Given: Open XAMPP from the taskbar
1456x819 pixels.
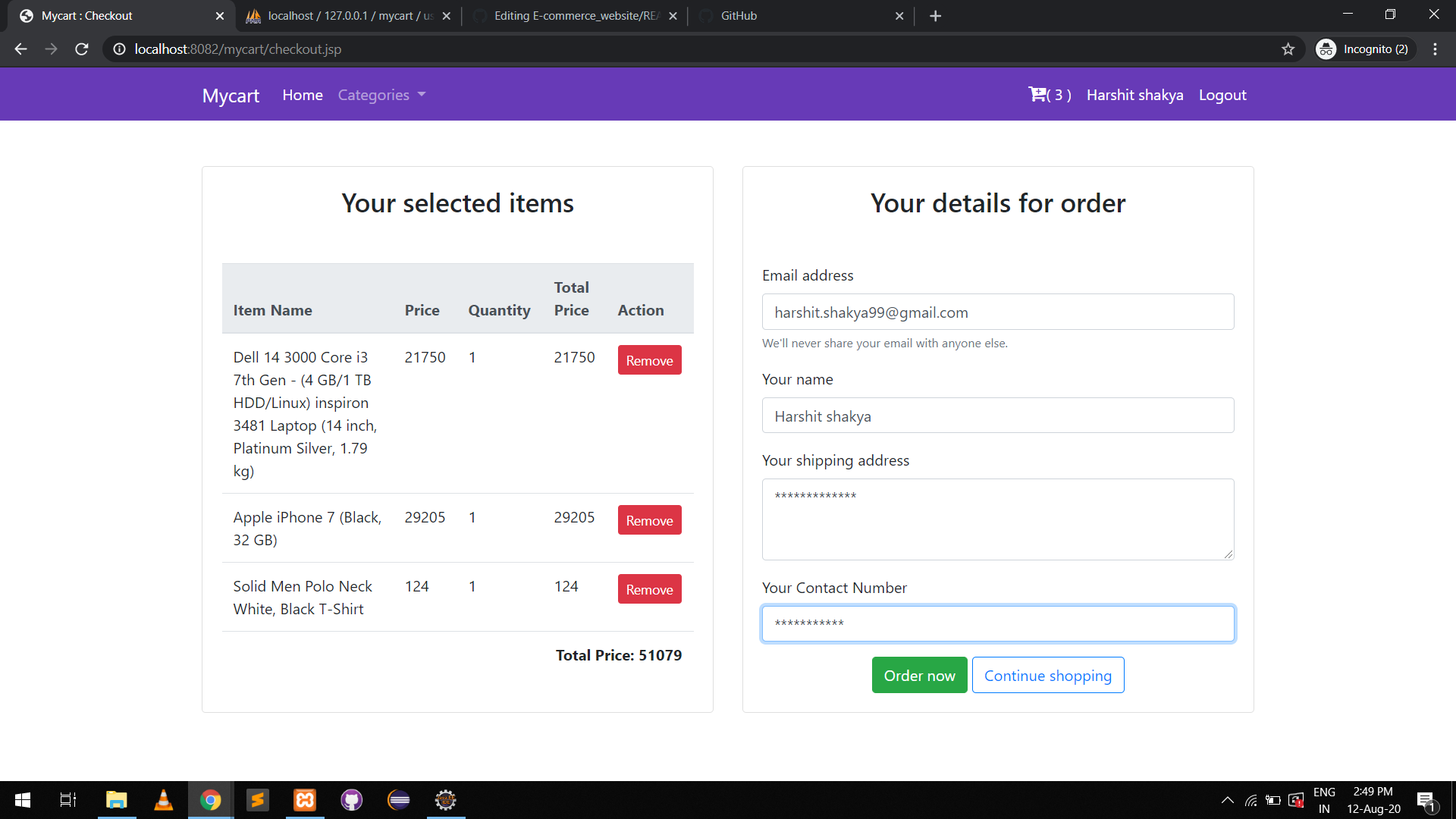Looking at the screenshot, I should tap(304, 800).
